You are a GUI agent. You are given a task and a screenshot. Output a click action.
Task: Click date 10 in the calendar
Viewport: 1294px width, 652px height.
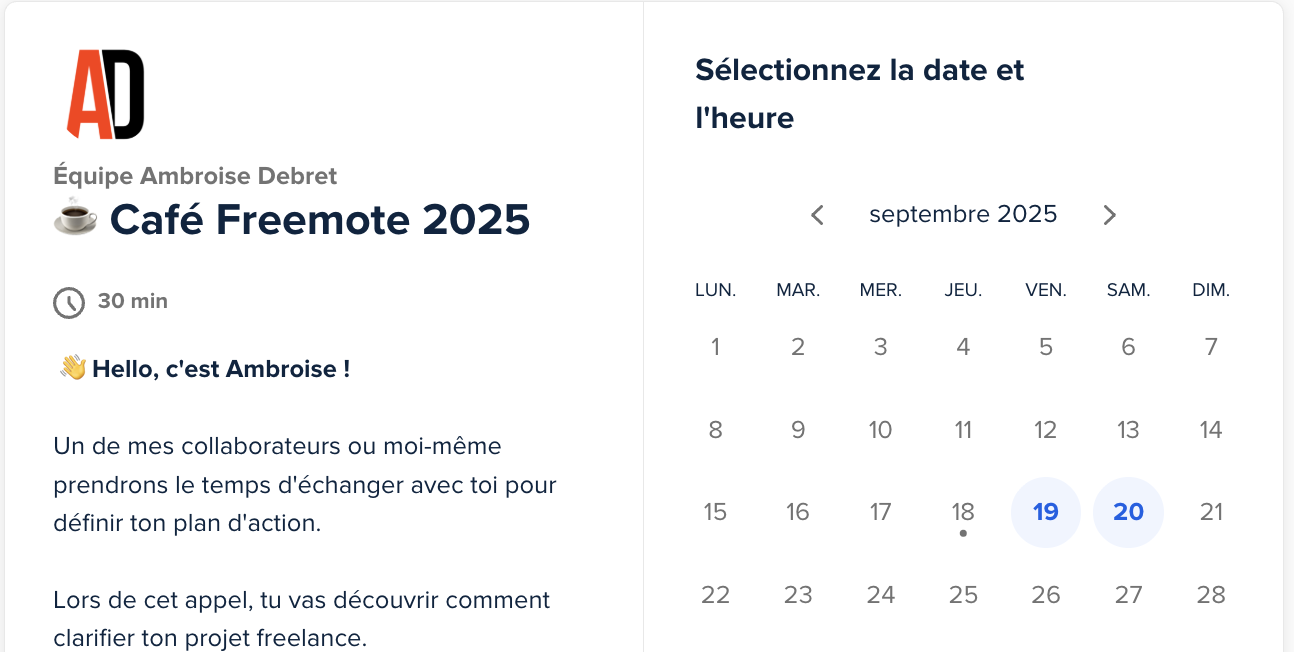coord(880,430)
